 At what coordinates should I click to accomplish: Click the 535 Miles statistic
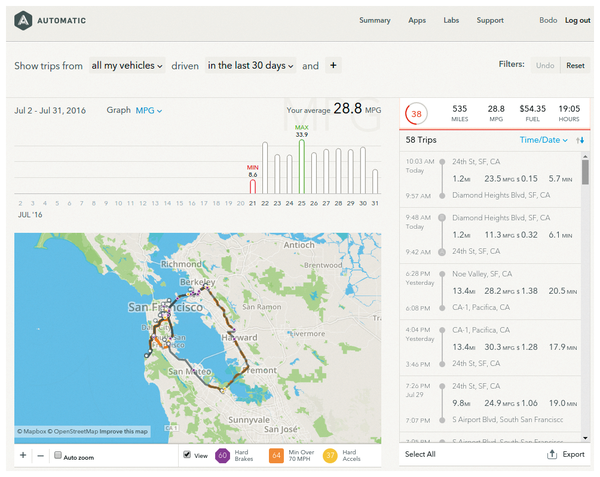point(460,113)
